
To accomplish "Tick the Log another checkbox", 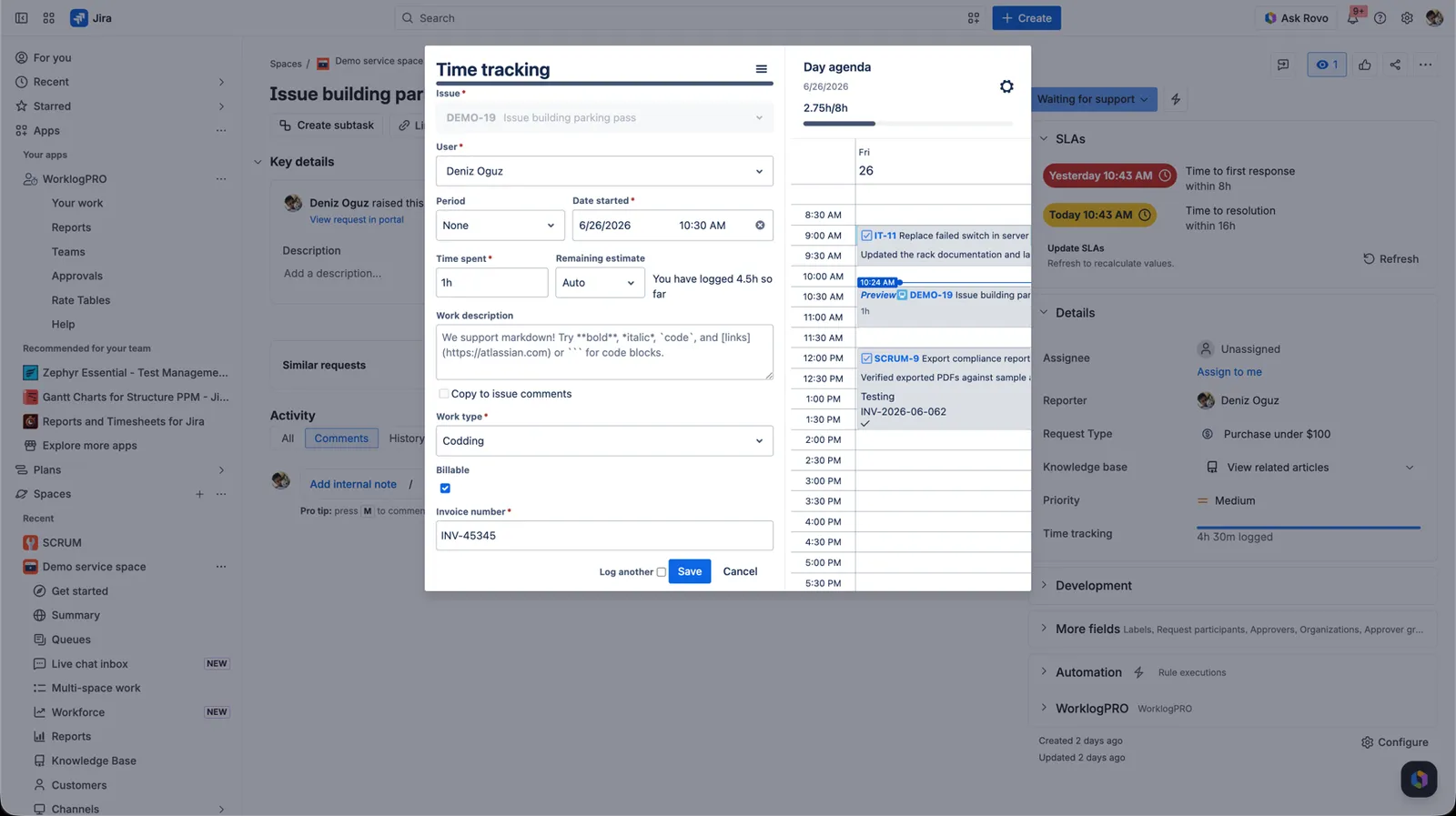I will pos(662,572).
